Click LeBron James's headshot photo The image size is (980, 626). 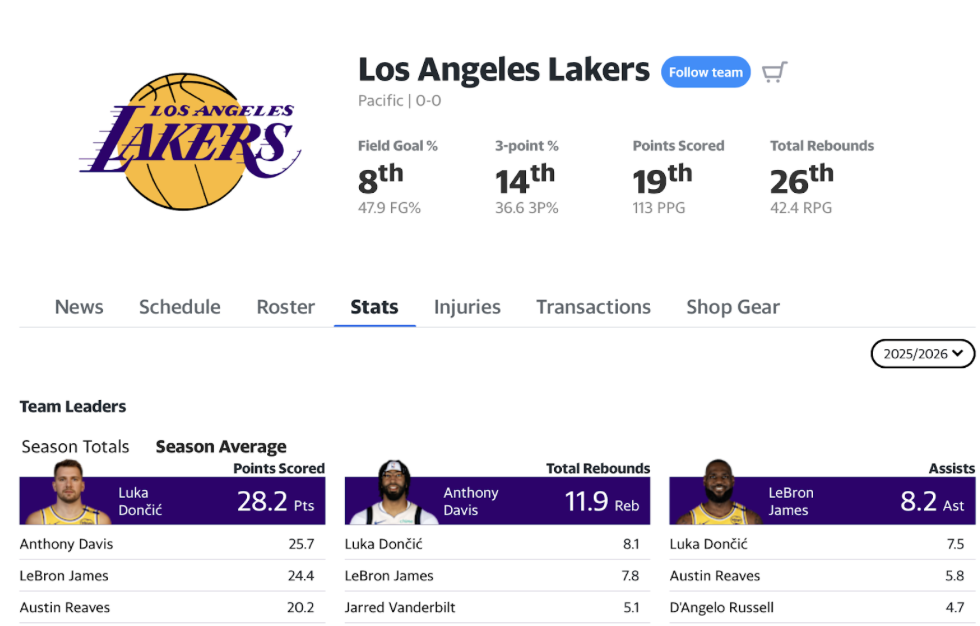[x=718, y=494]
